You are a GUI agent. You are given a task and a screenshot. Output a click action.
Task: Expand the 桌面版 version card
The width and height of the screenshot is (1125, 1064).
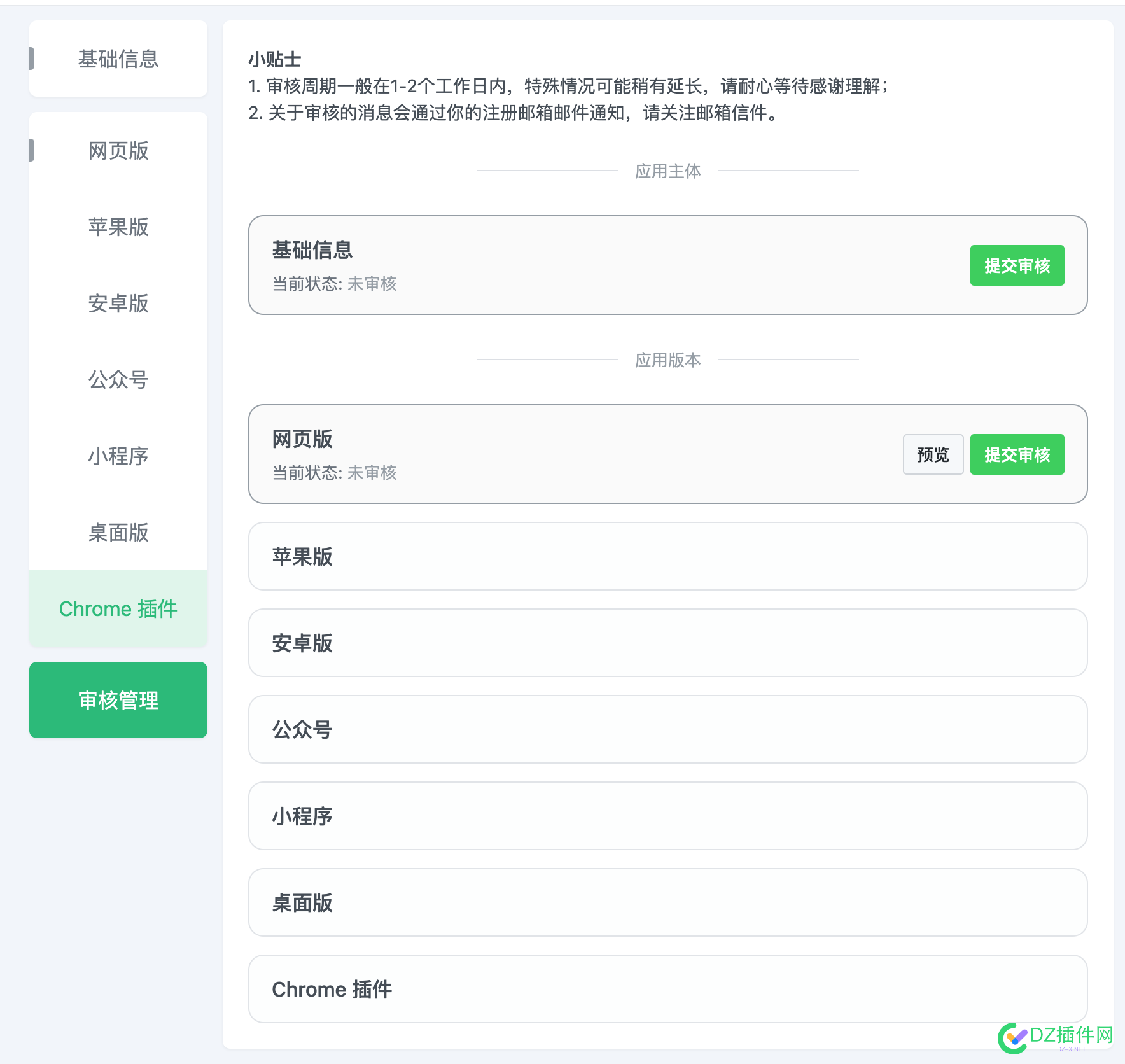click(x=667, y=902)
